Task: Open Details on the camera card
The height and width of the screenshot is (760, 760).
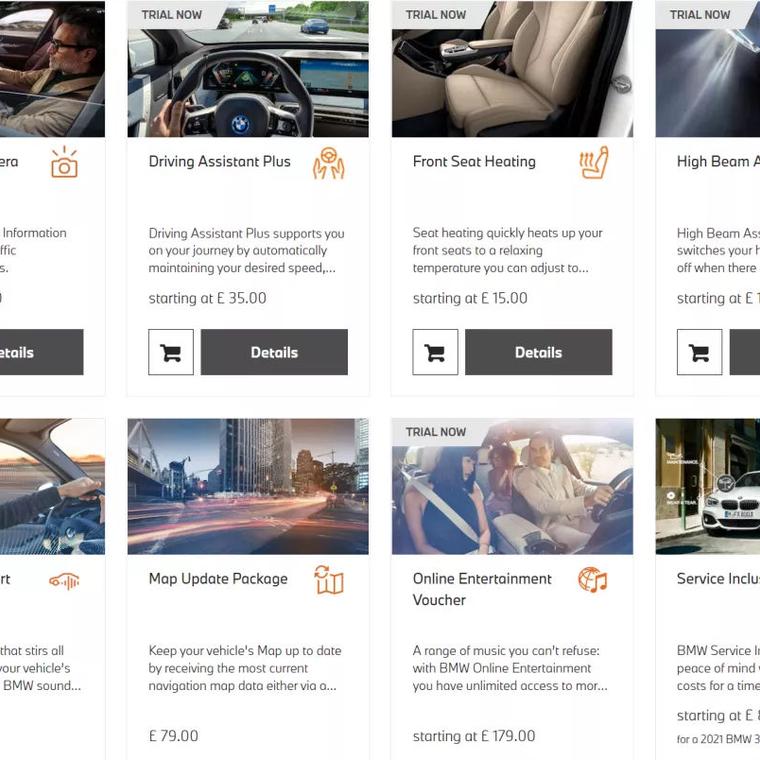Action: tap(41, 352)
